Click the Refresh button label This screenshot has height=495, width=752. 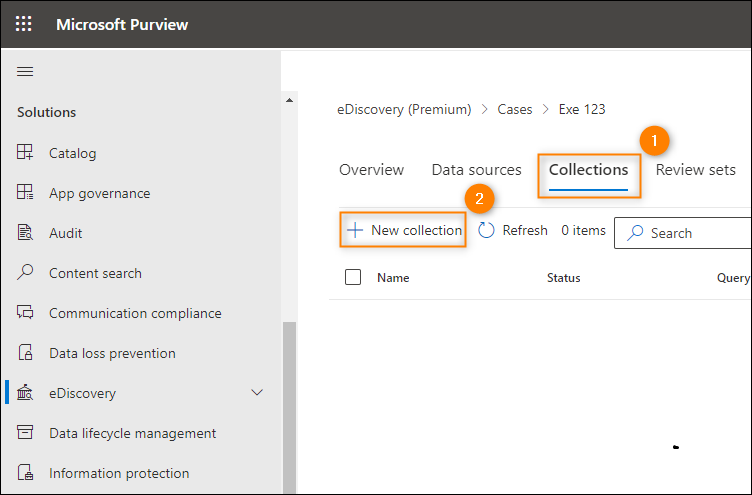pyautogui.click(x=525, y=230)
